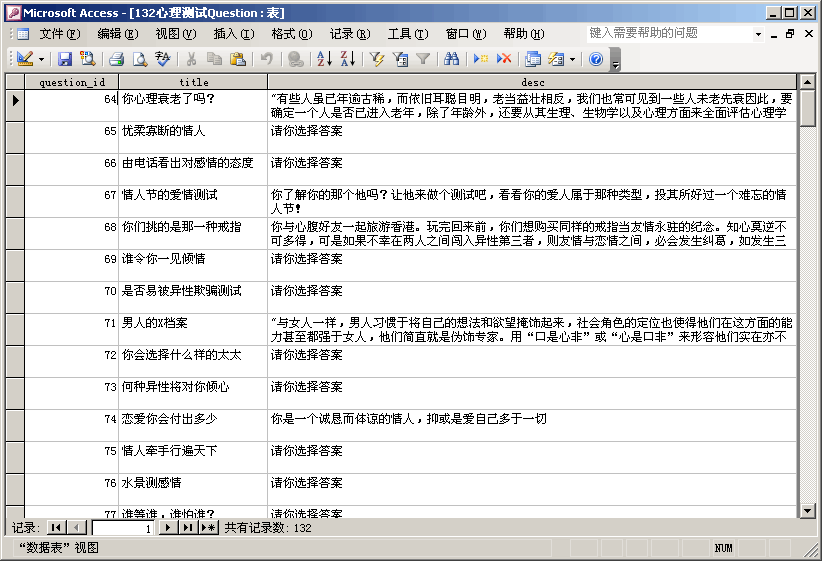The height and width of the screenshot is (561, 822).
Task: Toggle Apply Filter funnel icon
Action: 423,59
